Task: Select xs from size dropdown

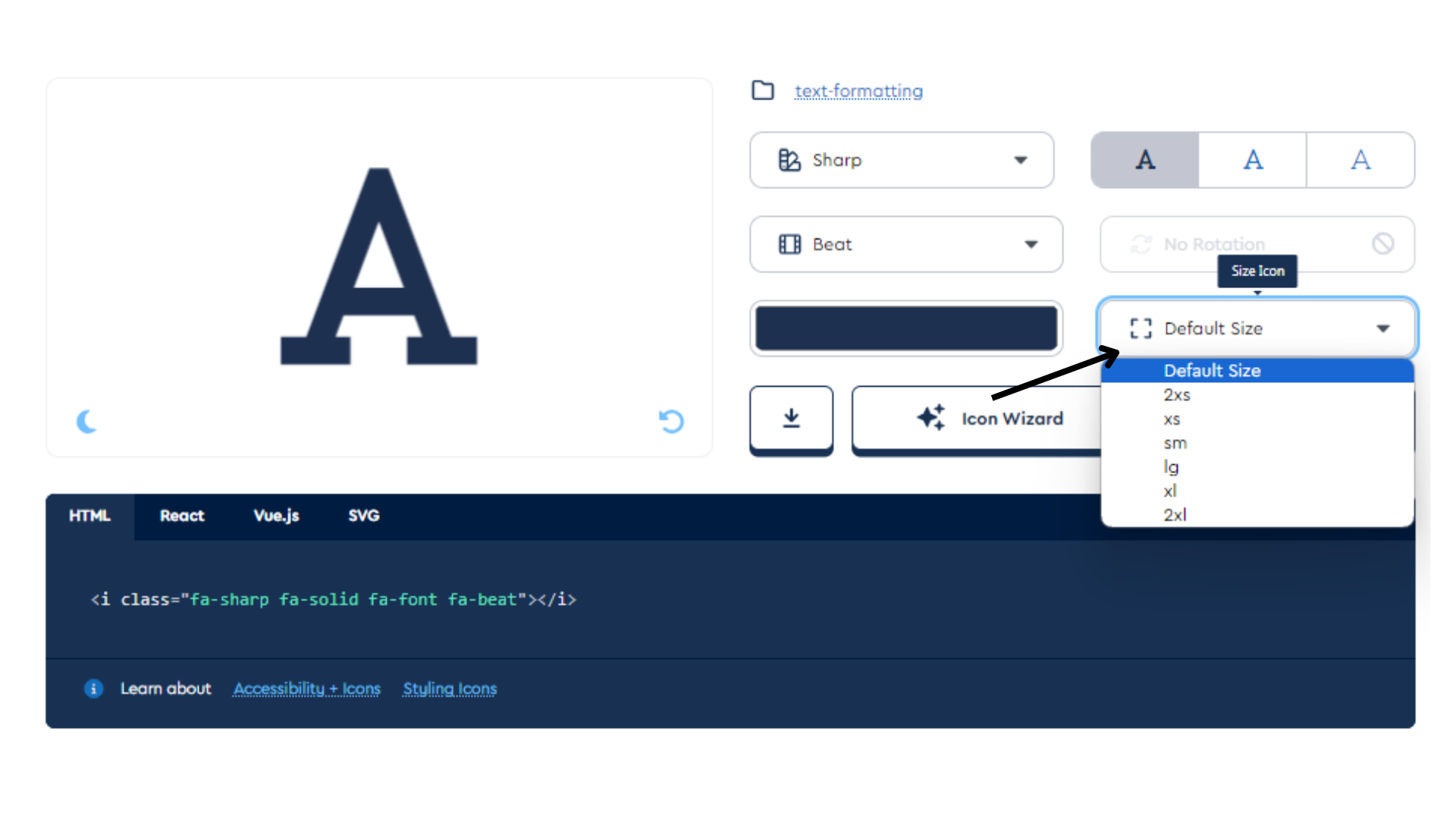Action: 1172,418
